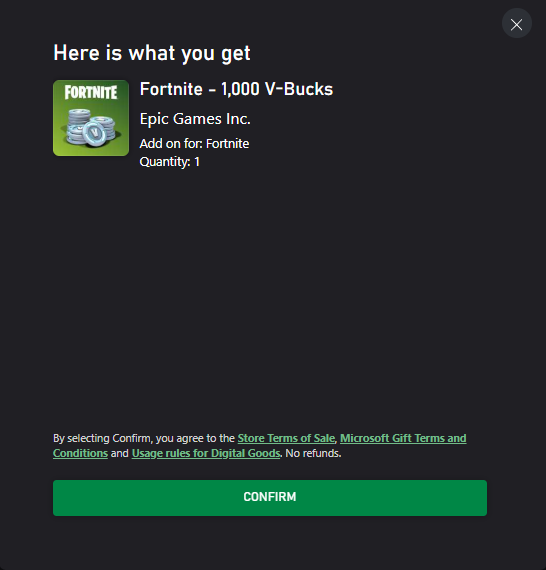This screenshot has width=546, height=570.
Task: Click the Fortnite V-Bucks product thumbnail
Action: (x=91, y=118)
